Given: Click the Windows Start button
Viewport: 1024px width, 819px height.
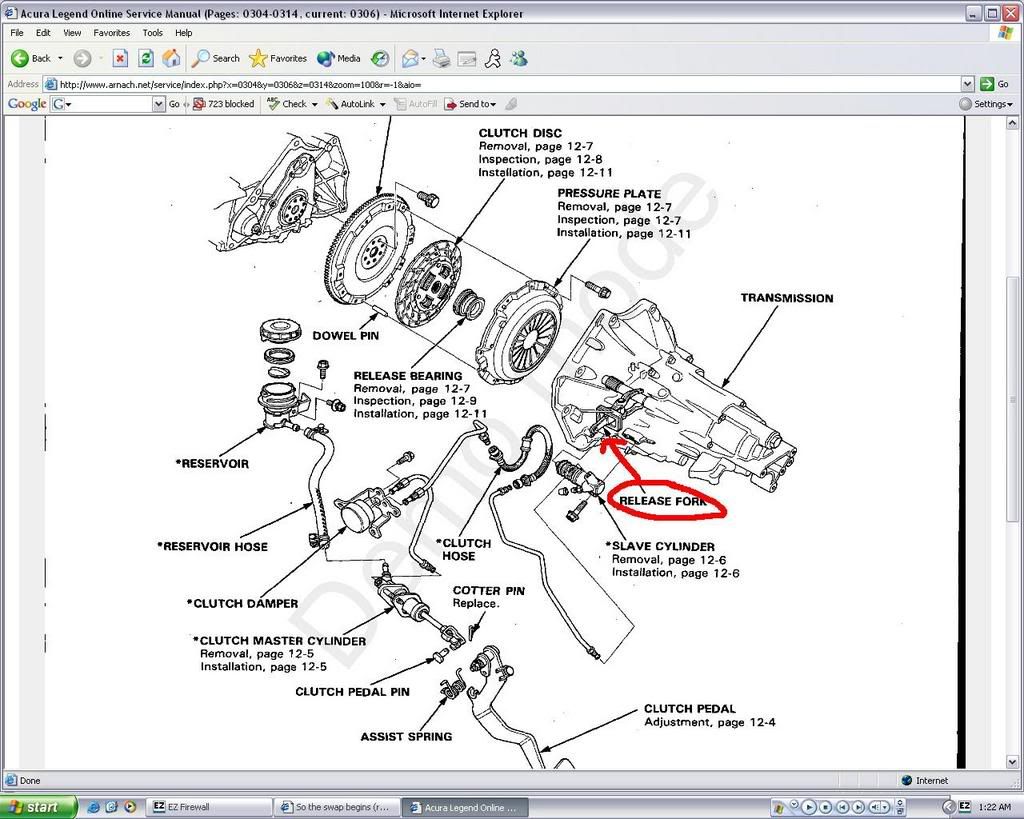Looking at the screenshot, I should click(39, 807).
